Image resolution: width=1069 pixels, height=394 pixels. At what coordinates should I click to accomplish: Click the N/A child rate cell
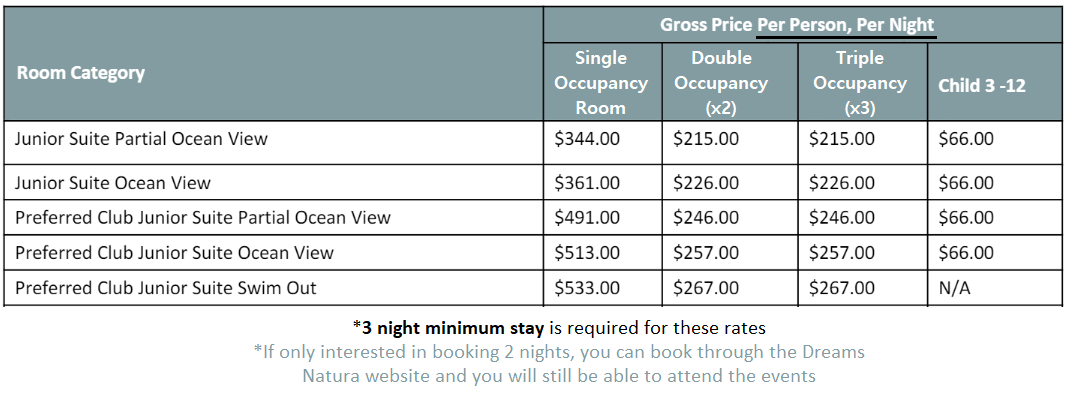click(954, 288)
